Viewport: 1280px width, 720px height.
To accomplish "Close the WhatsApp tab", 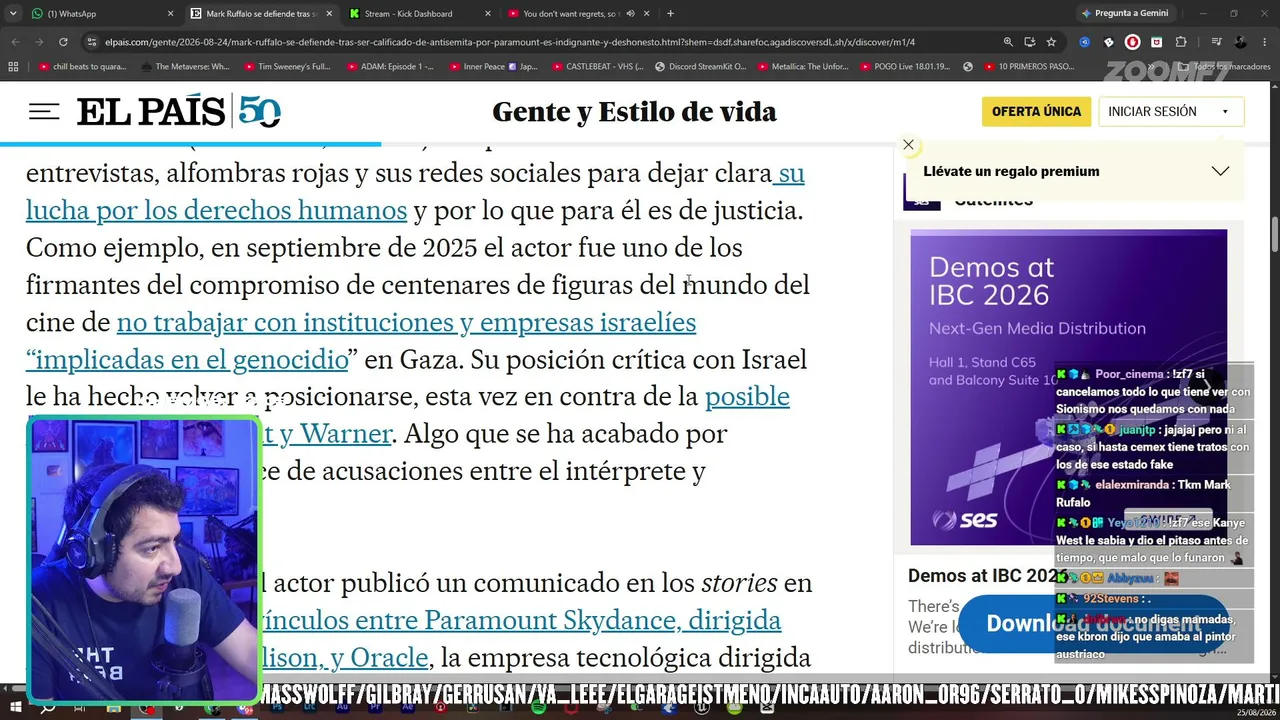I will pyautogui.click(x=170, y=14).
